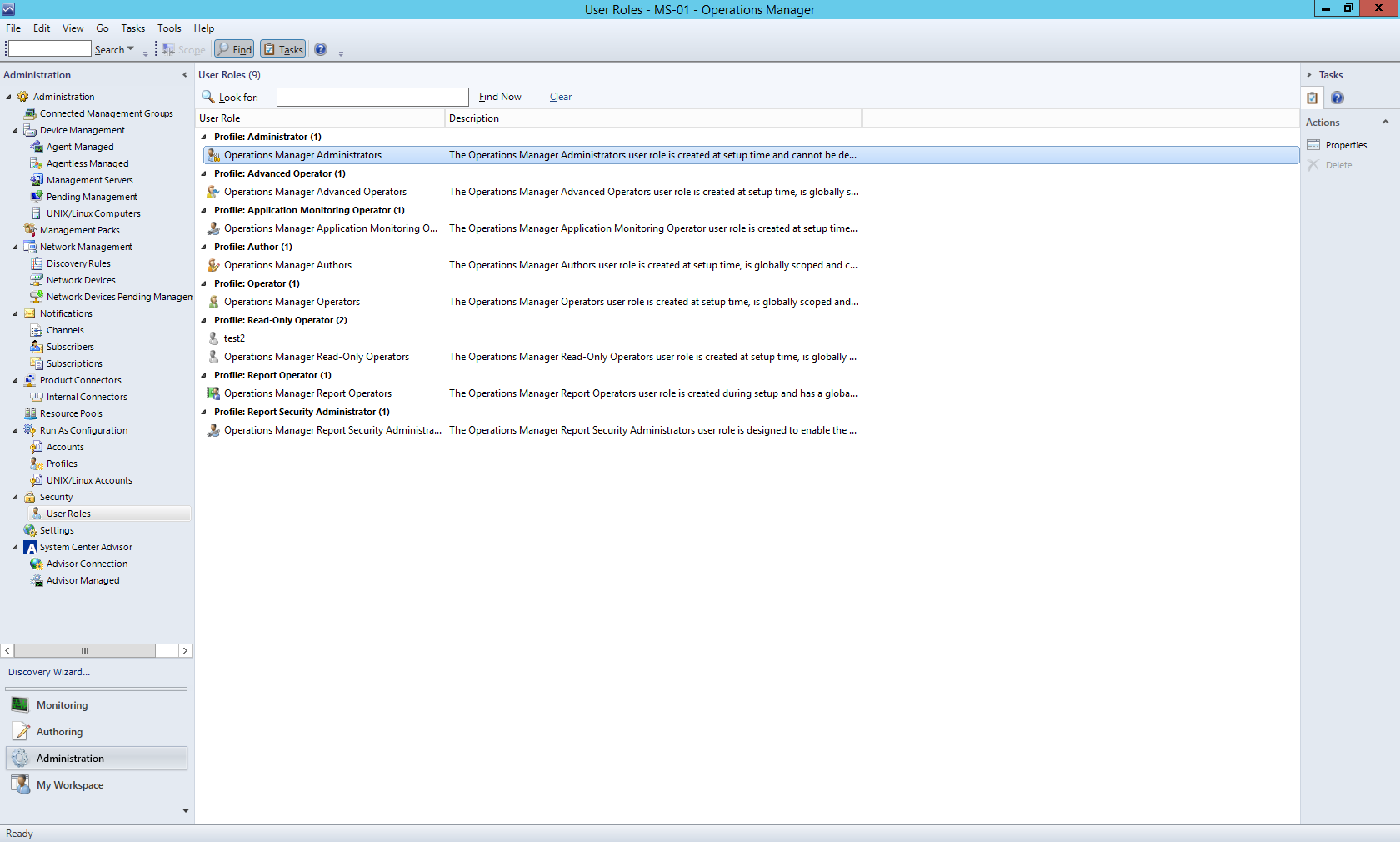Viewport: 1400px width, 842px height.
Task: Collapse the Device Management tree node
Action: tap(15, 130)
